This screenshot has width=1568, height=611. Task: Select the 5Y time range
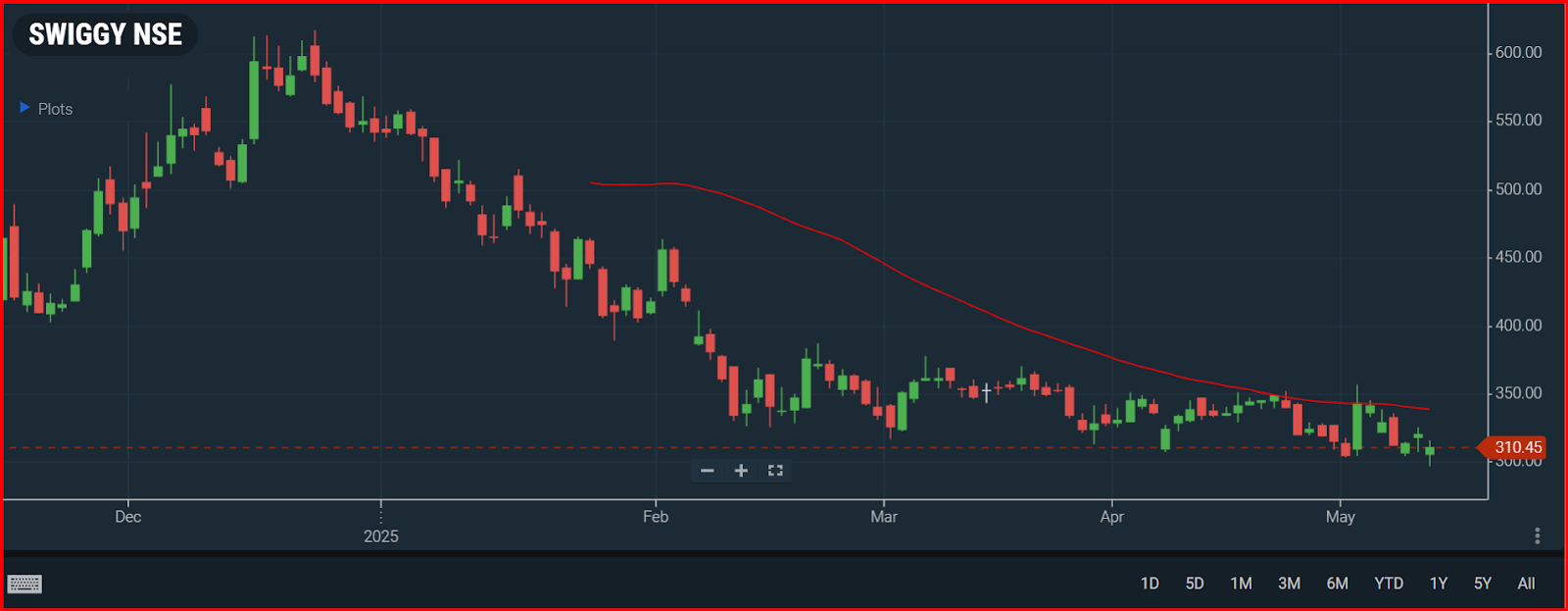[1483, 584]
